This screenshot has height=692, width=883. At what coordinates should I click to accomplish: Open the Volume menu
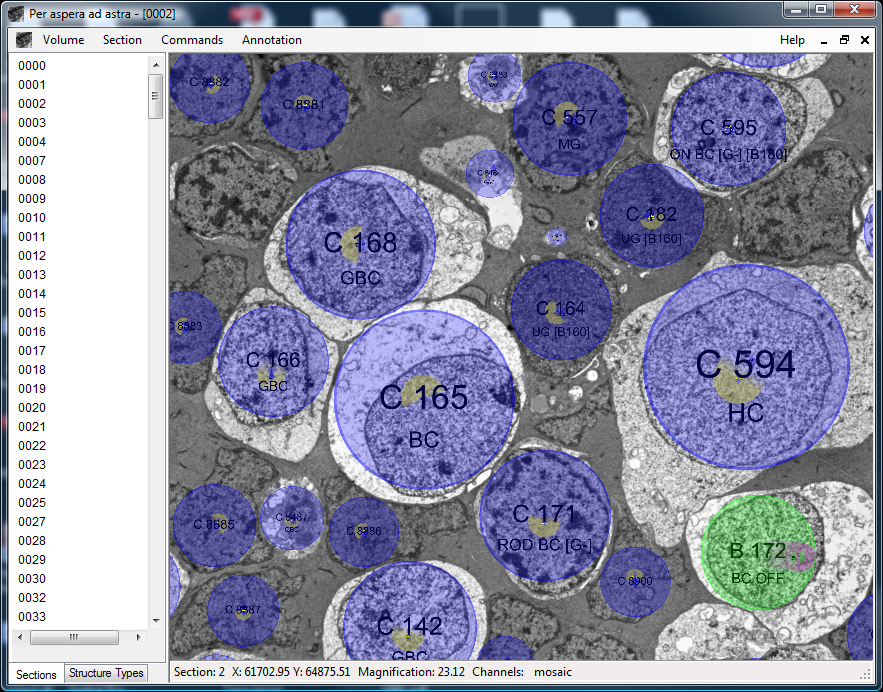pyautogui.click(x=63, y=40)
